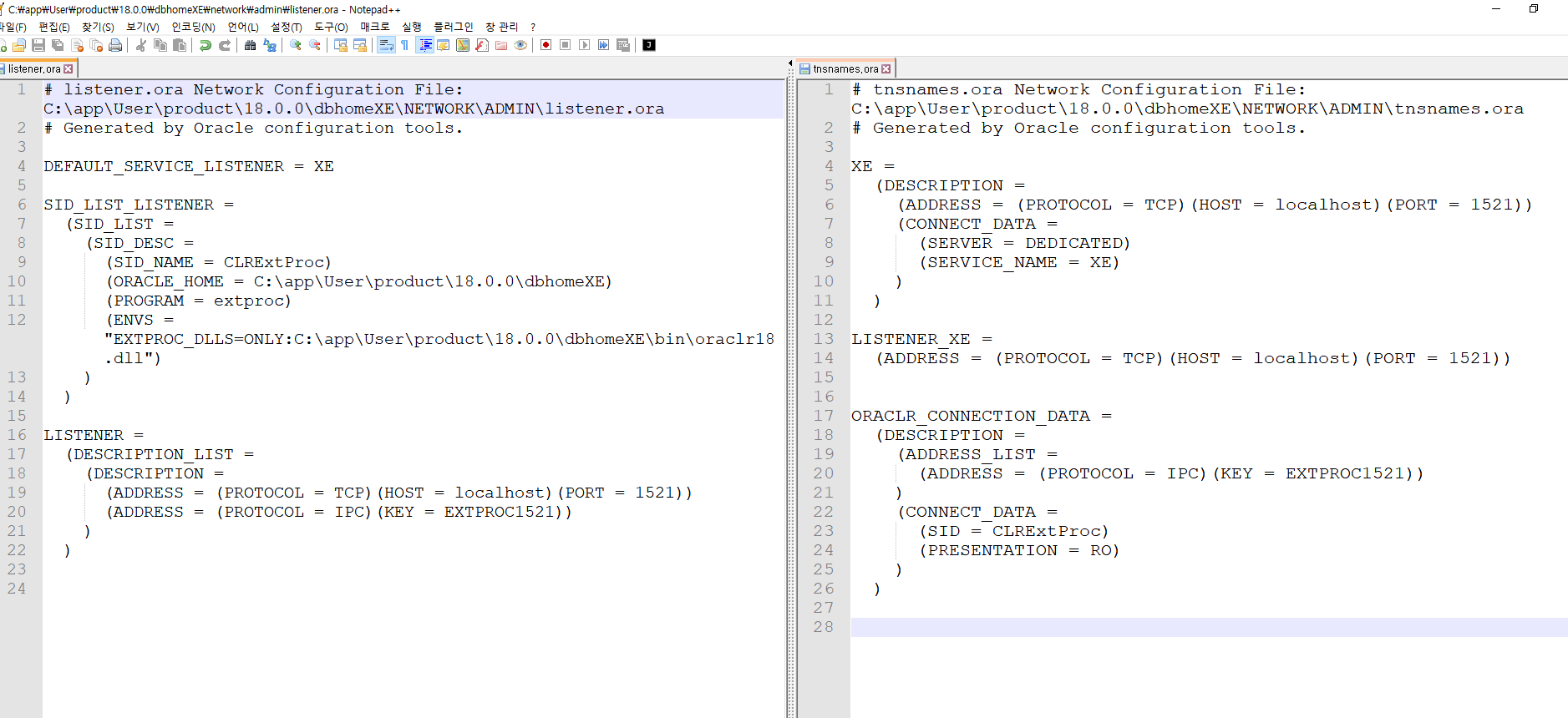This screenshot has width=1568, height=718.
Task: Open the 편집(E) menu
Action: (54, 28)
